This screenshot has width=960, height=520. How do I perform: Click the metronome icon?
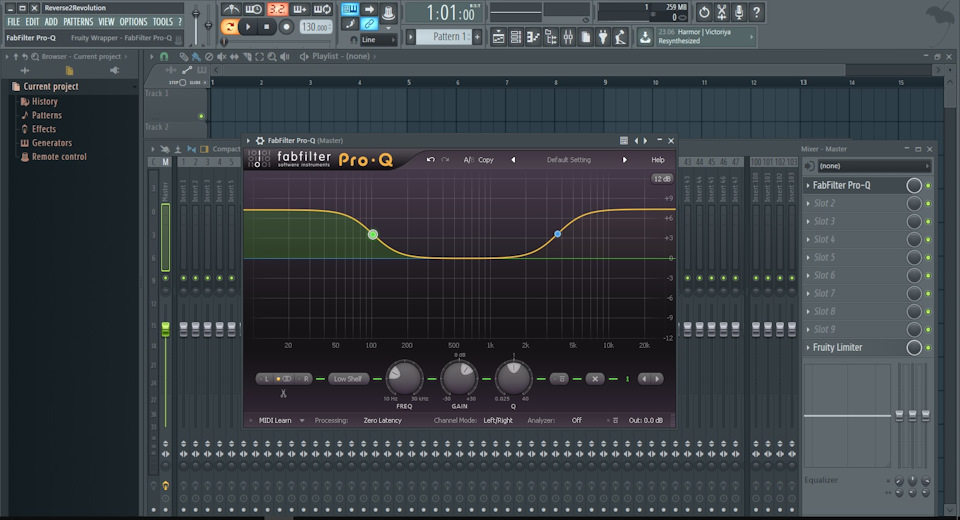pyautogui.click(x=231, y=9)
